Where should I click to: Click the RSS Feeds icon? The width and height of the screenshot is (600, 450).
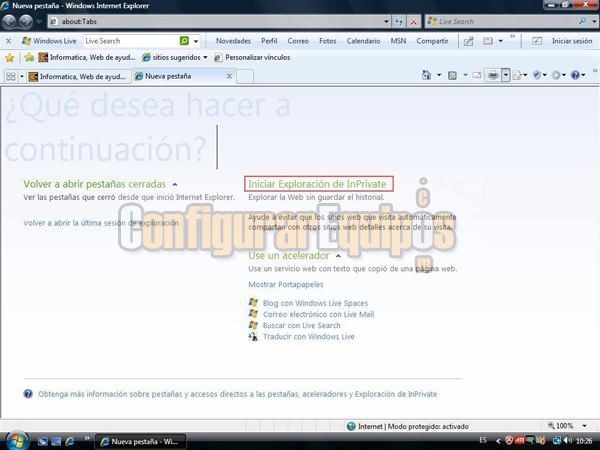(452, 75)
